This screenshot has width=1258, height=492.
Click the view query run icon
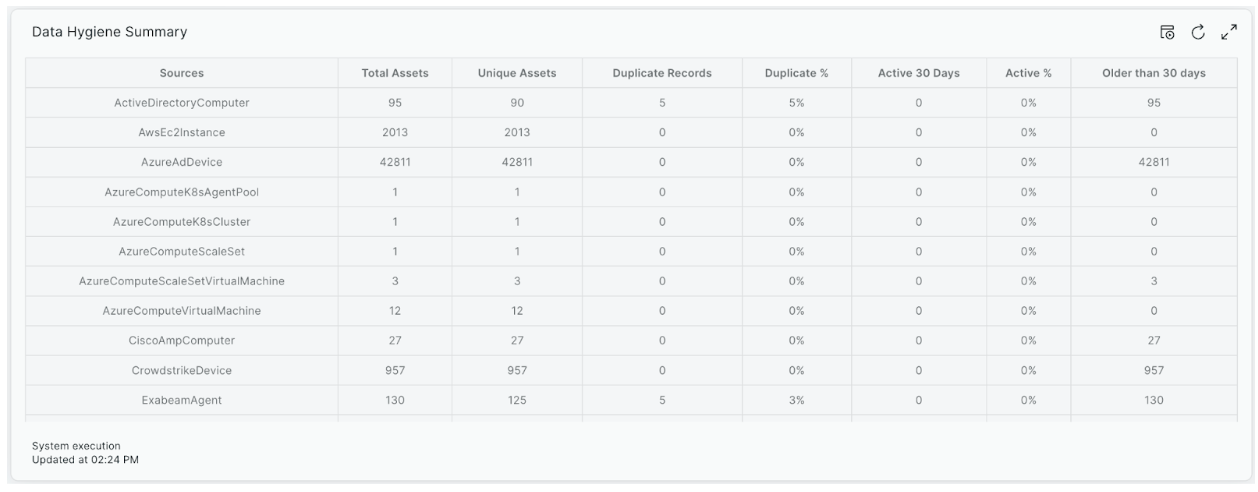1166,32
